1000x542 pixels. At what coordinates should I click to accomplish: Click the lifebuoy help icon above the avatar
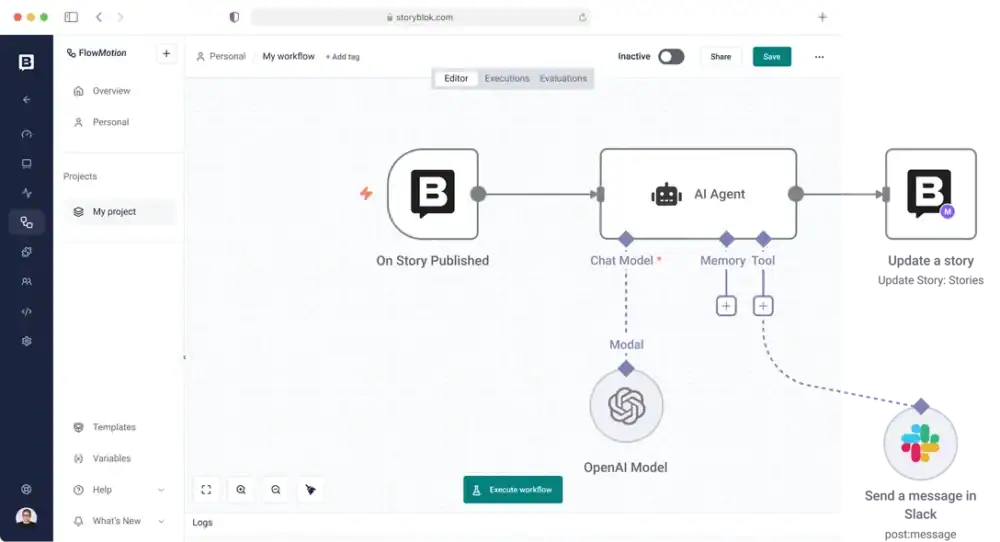(26, 489)
